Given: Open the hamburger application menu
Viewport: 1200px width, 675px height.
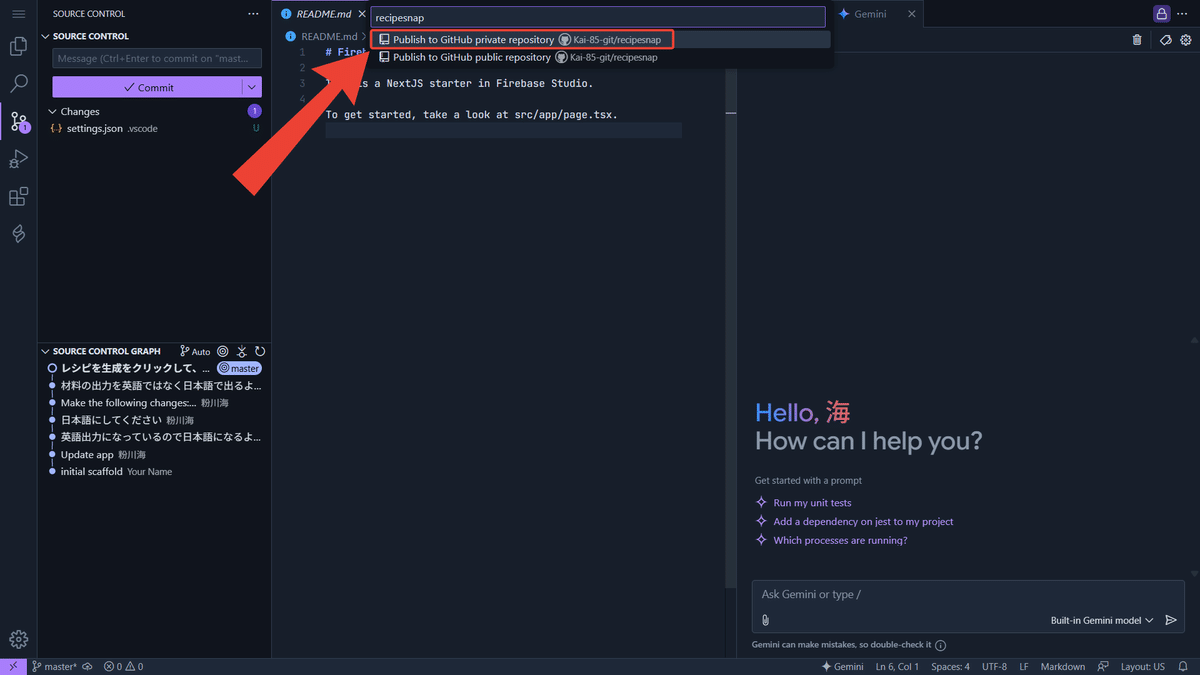Looking at the screenshot, I should click(18, 14).
